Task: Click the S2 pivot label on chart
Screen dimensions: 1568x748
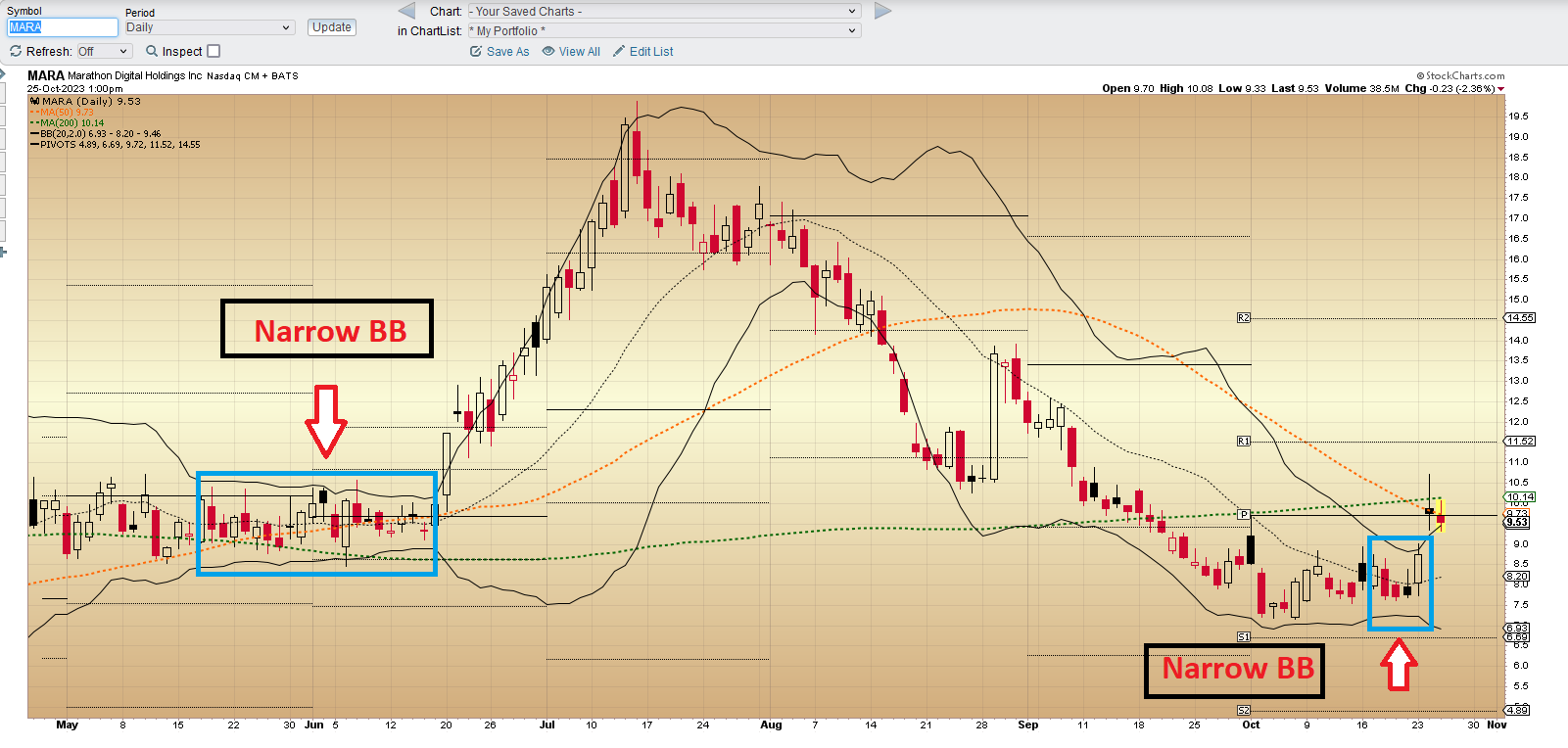Action: pyautogui.click(x=1244, y=710)
